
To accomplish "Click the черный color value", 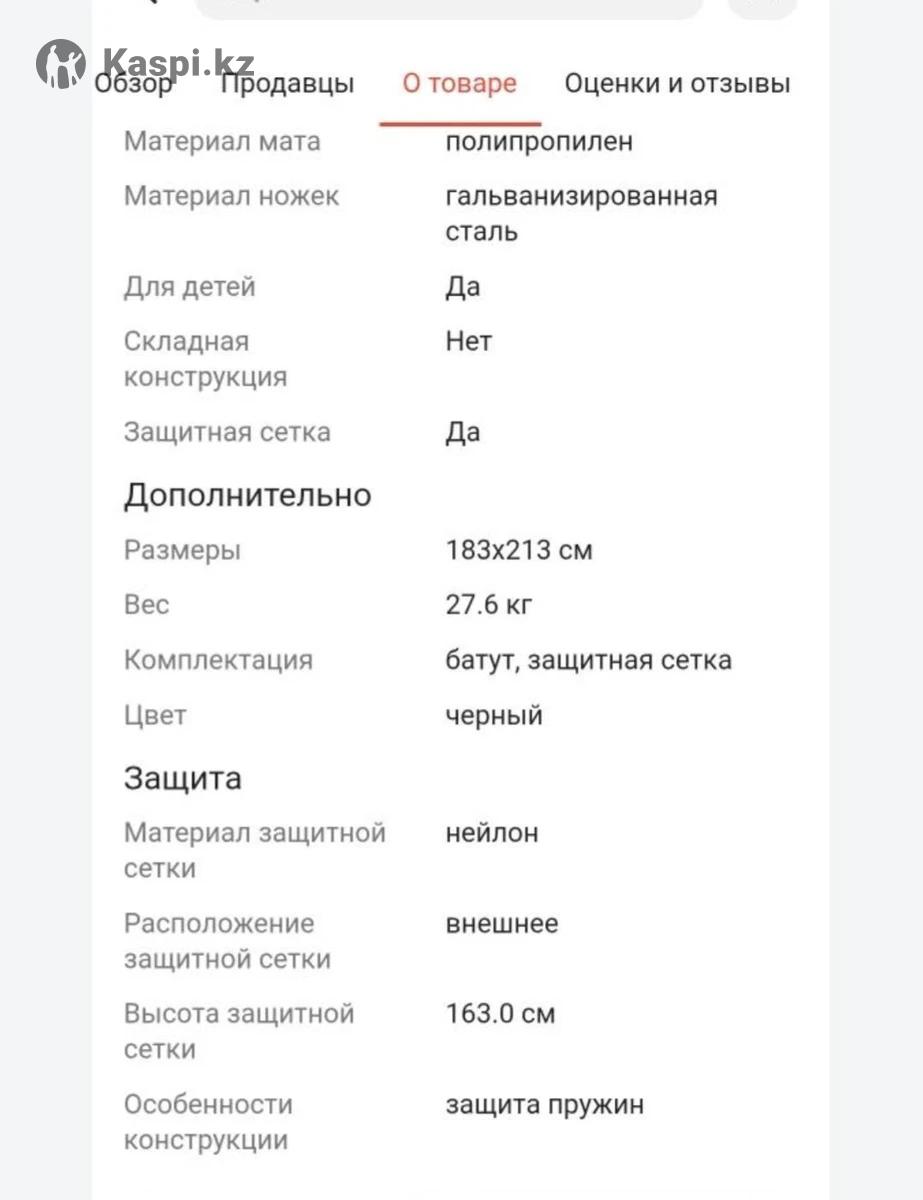I will tap(494, 715).
